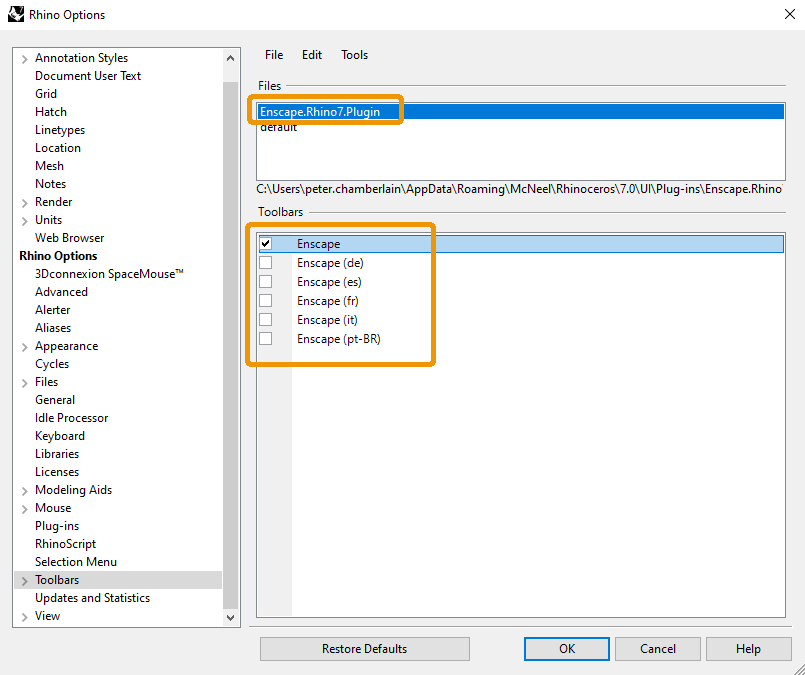Open the Linetypes options page
Viewport: 805px width, 675px height.
coord(60,130)
